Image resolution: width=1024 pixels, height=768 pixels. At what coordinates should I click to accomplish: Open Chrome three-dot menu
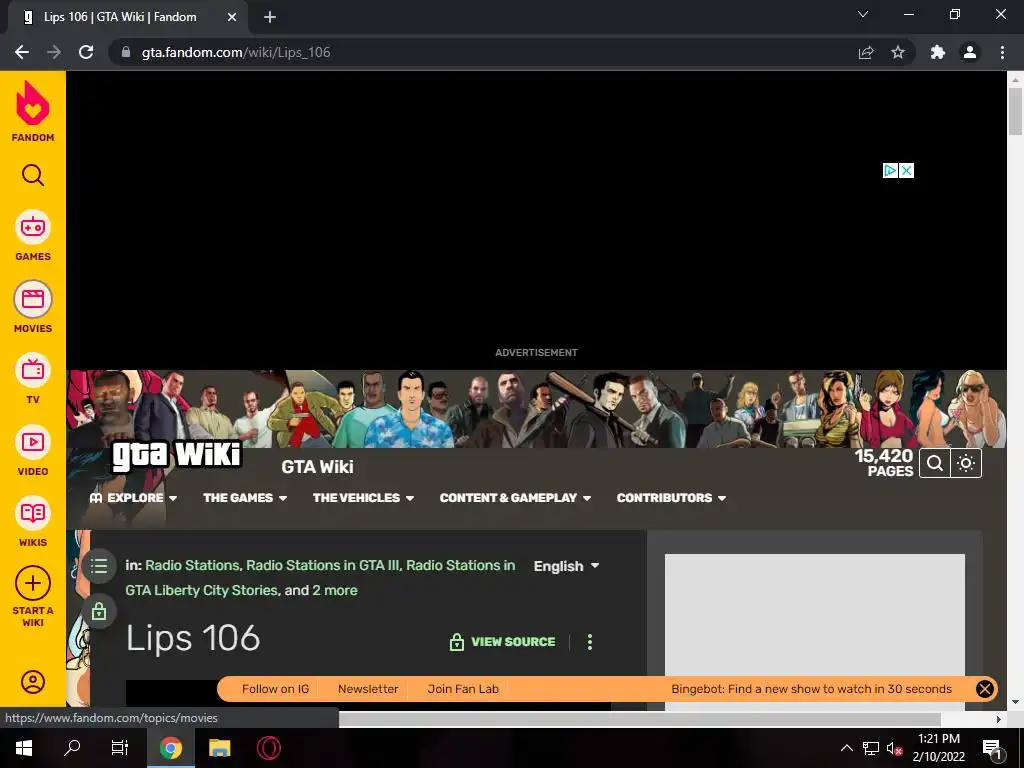[1002, 52]
